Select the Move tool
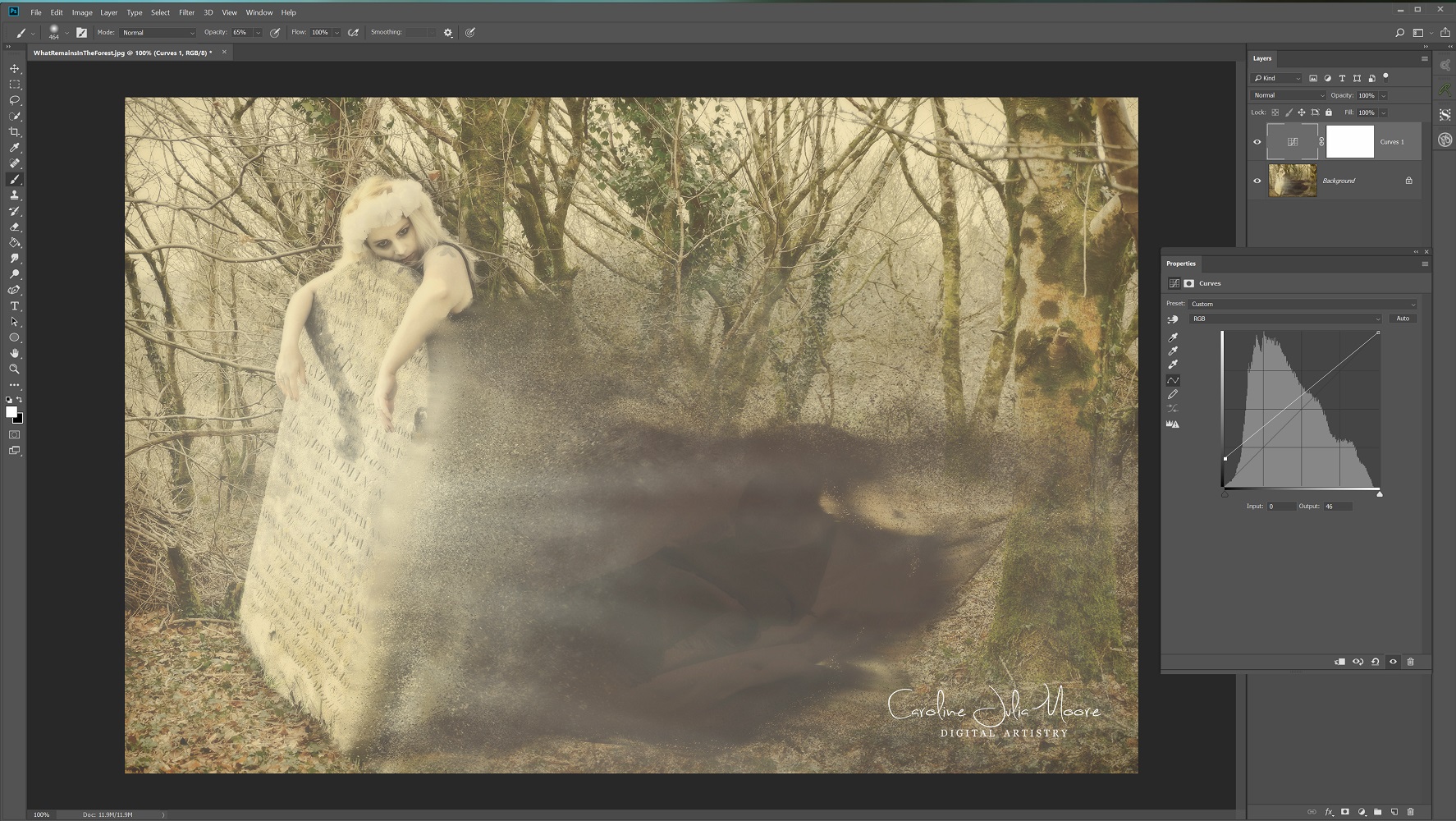This screenshot has width=1456, height=821. tap(15, 69)
